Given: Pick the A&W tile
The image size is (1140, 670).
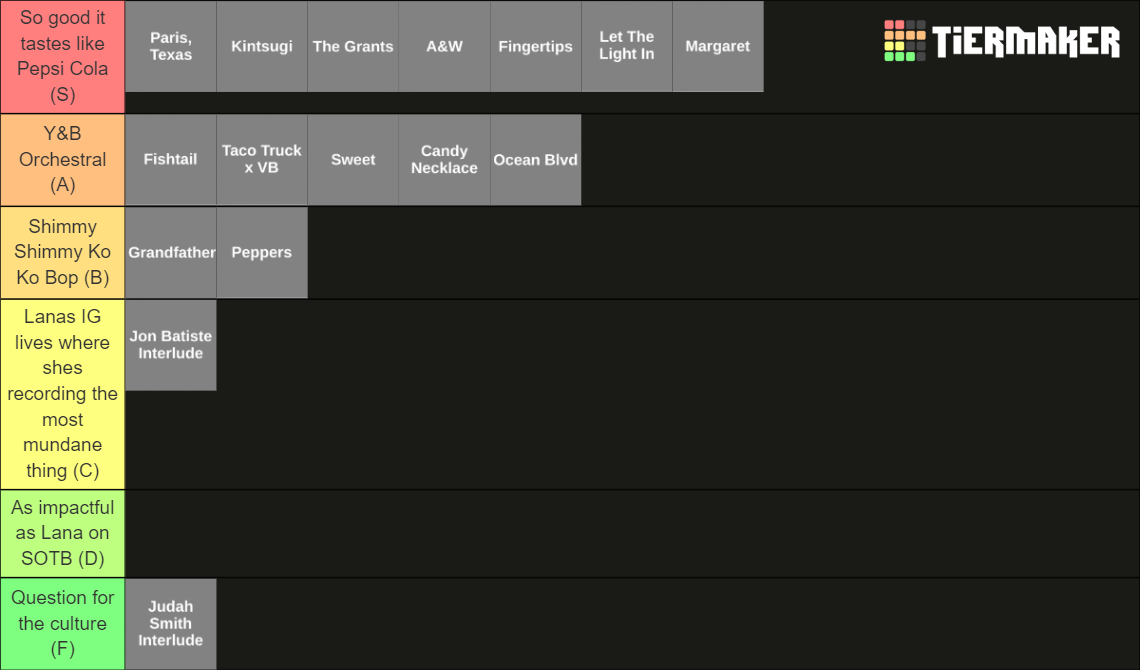Looking at the screenshot, I should pyautogui.click(x=444, y=47).
